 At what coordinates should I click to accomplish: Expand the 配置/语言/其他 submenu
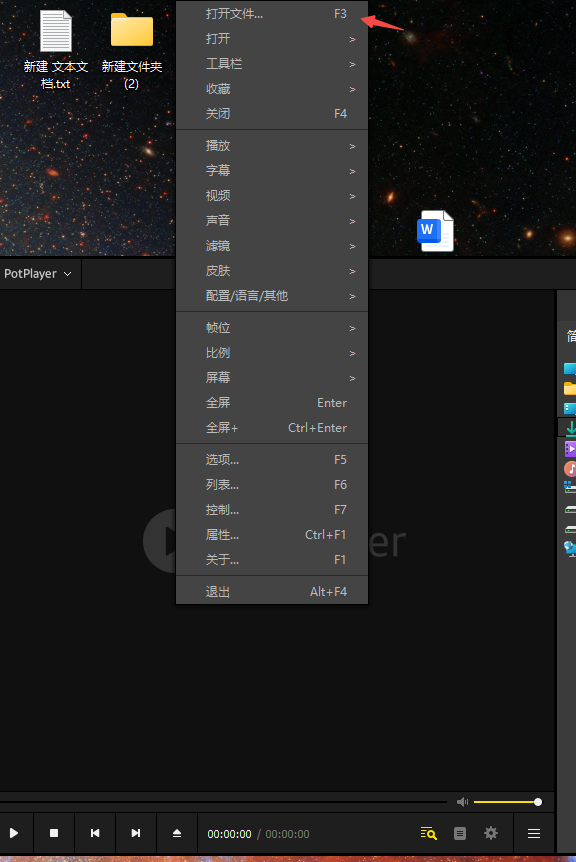click(x=272, y=296)
